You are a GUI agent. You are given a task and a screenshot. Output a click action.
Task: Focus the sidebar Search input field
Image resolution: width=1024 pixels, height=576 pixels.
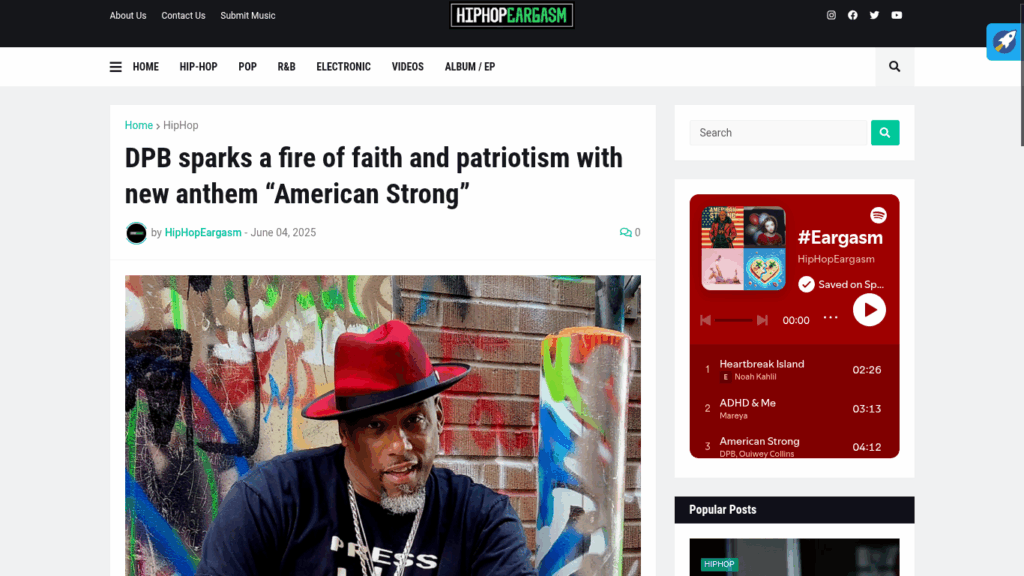pos(778,133)
